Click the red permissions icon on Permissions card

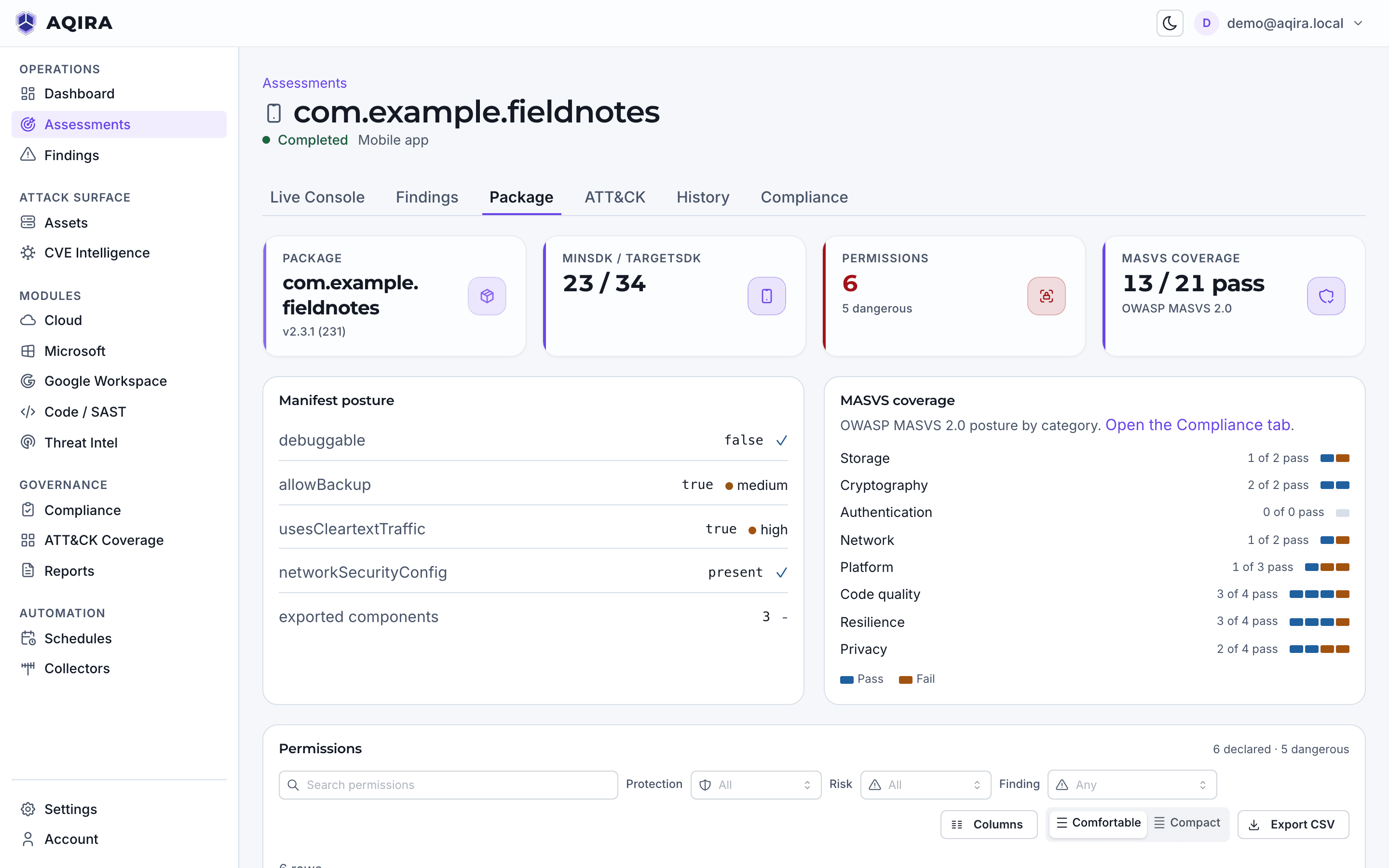1047,296
